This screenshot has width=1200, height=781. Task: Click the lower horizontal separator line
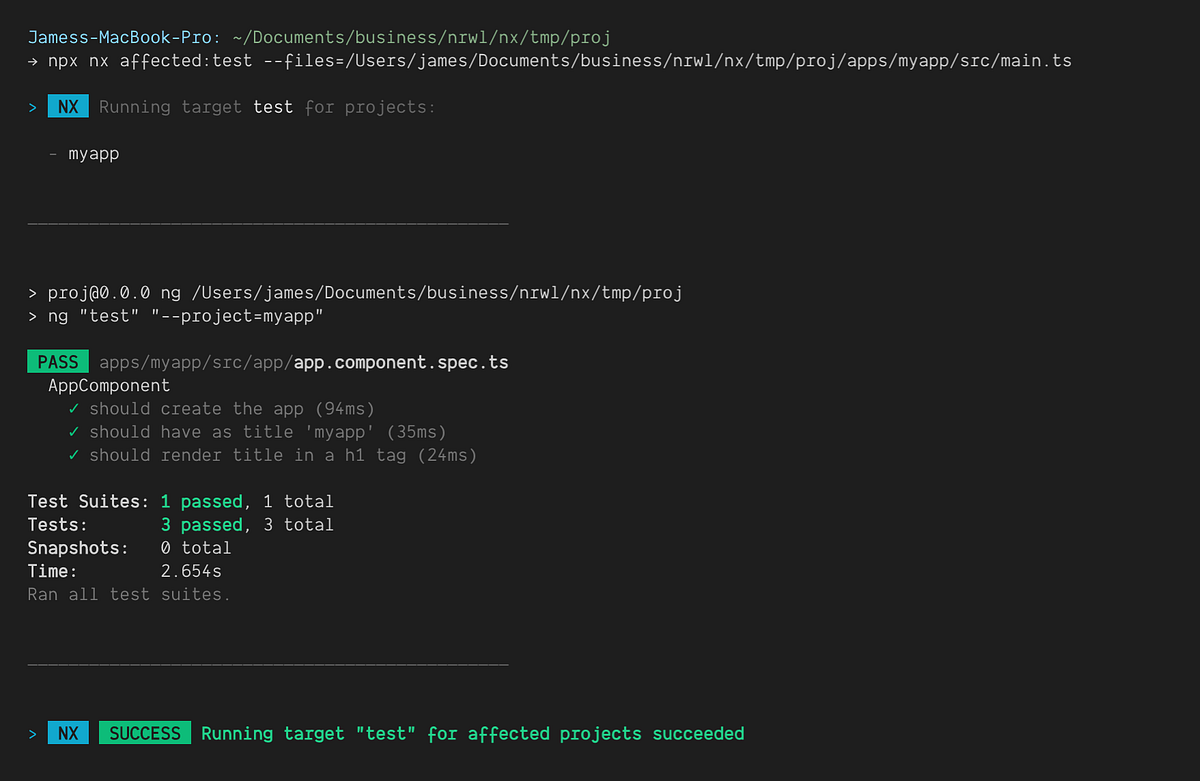pyautogui.click(x=267, y=663)
